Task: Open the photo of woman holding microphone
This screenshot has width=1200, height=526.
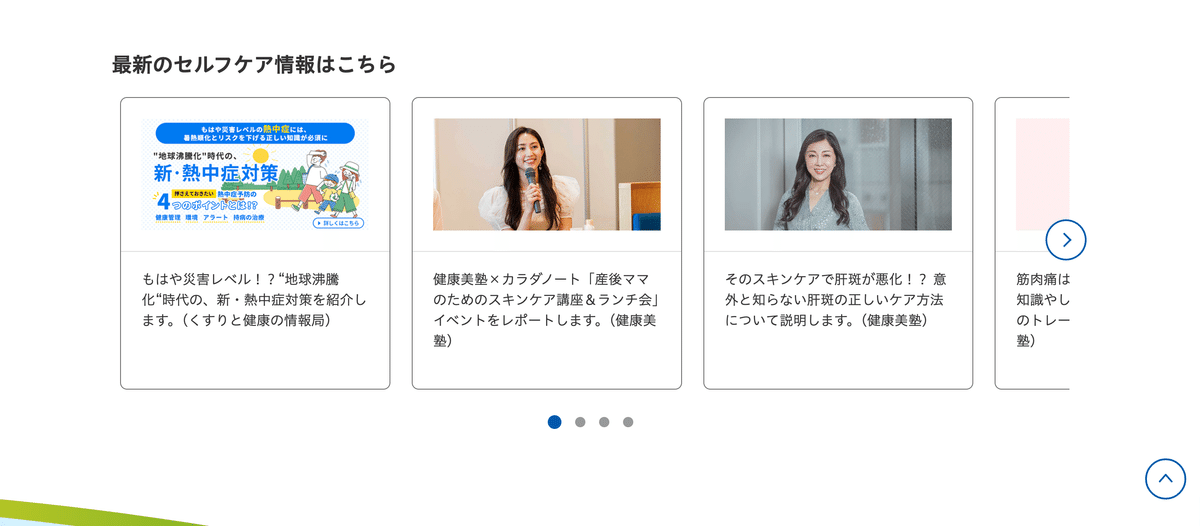Action: point(547,175)
